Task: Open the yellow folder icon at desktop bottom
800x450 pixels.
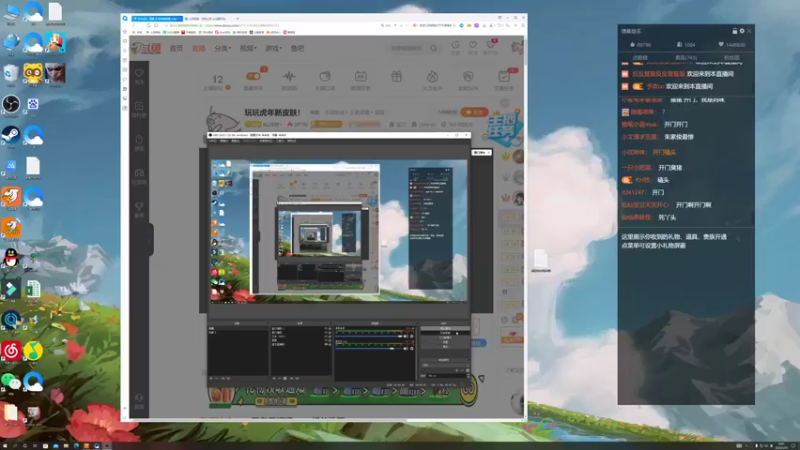Action: tap(11, 412)
